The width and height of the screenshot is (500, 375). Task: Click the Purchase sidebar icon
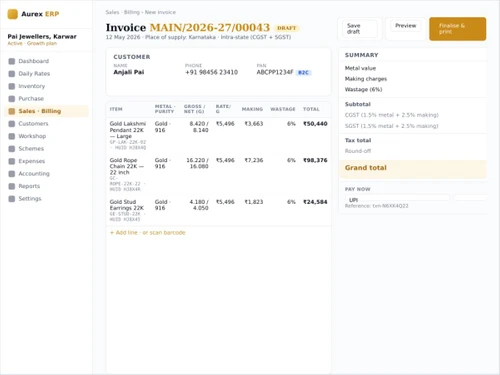coord(12,99)
